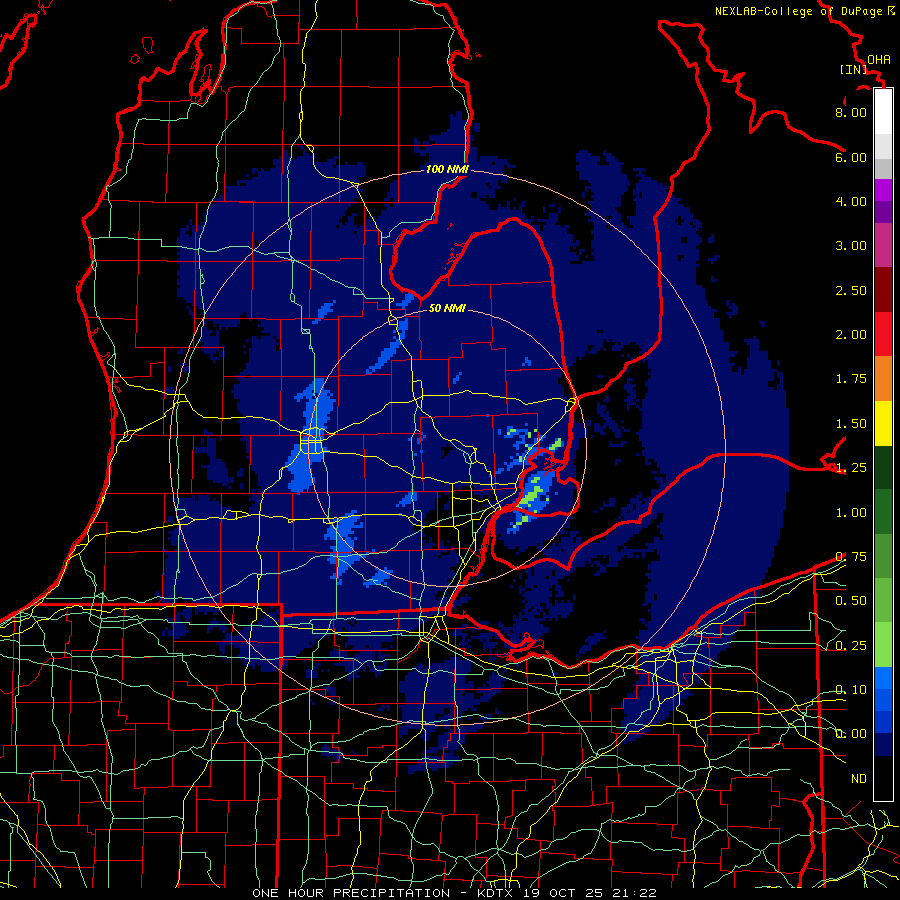Select the bright red legend swatch
900x900 pixels.
click(883, 334)
